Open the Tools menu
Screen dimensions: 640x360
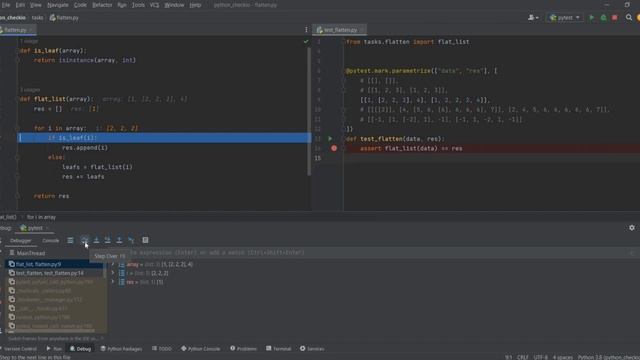coord(138,5)
